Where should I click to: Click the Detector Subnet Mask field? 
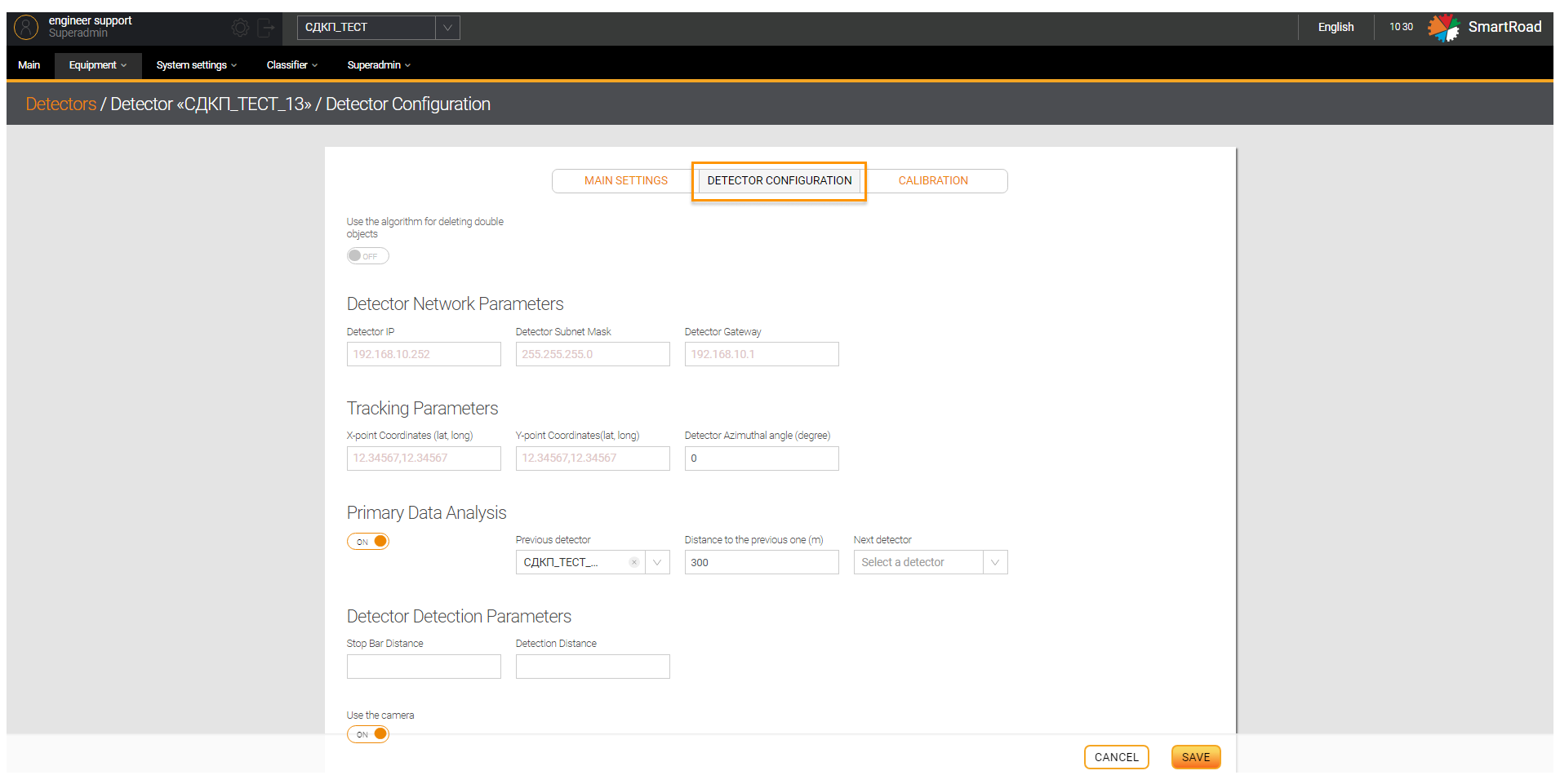coord(593,354)
